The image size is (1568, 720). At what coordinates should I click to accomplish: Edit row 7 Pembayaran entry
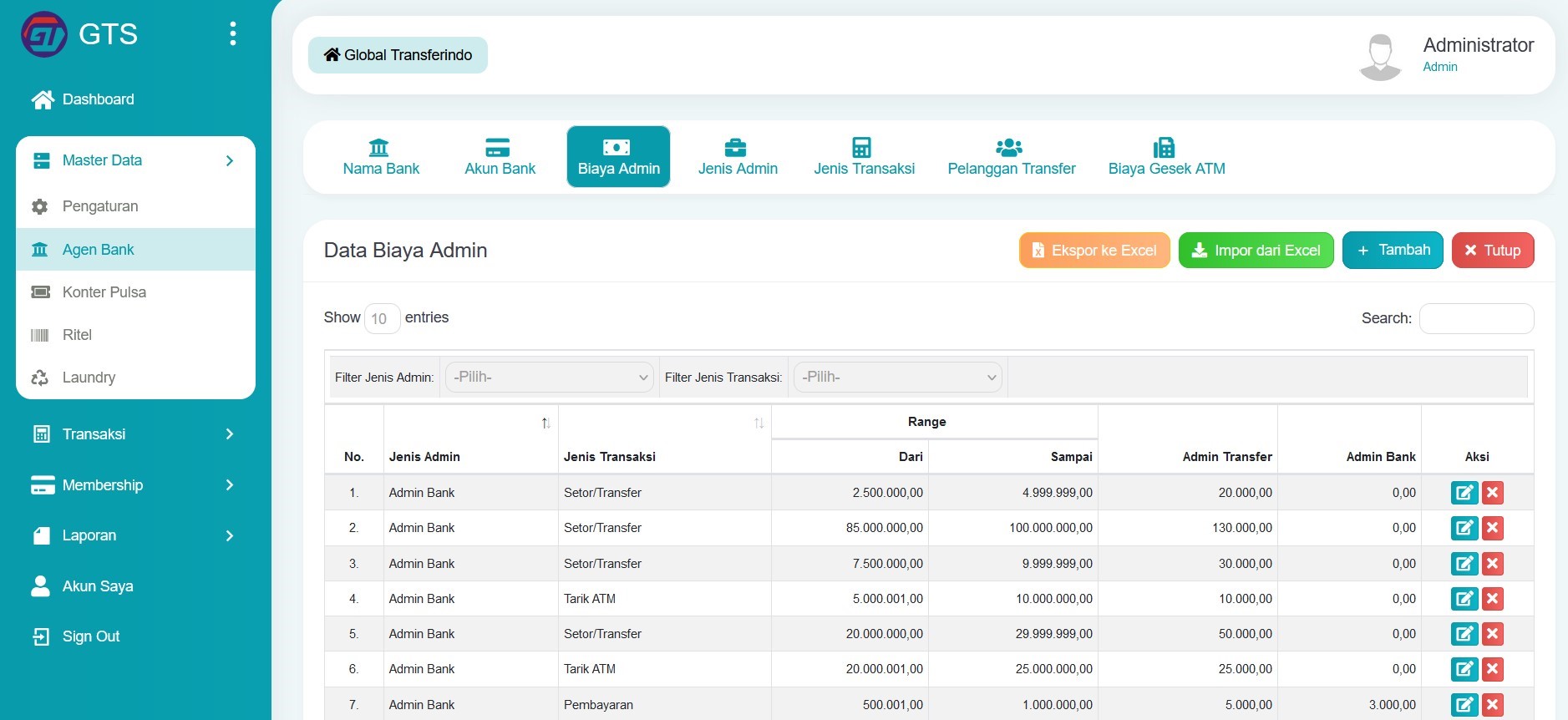coord(1464,705)
